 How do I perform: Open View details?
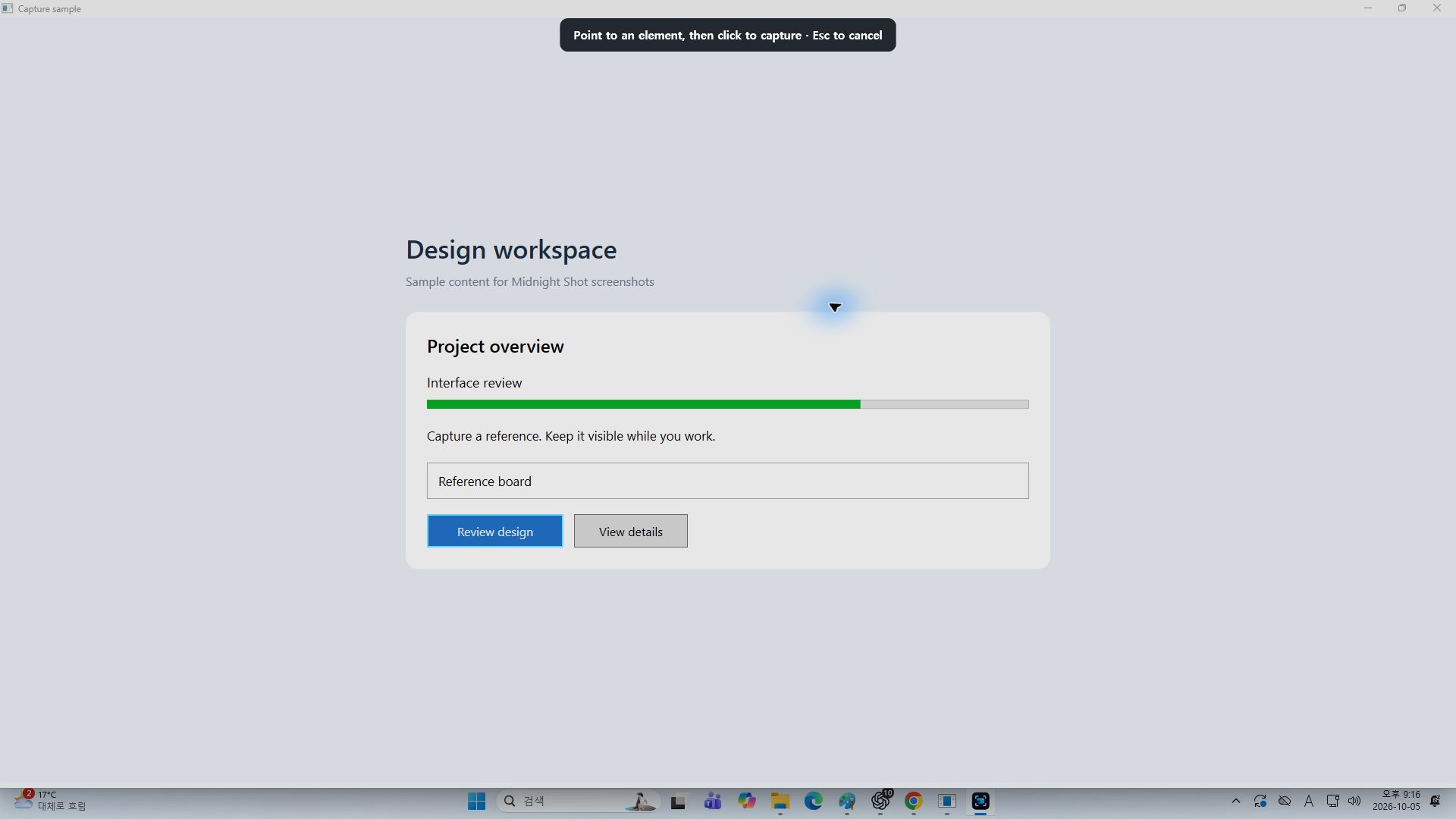(x=630, y=531)
